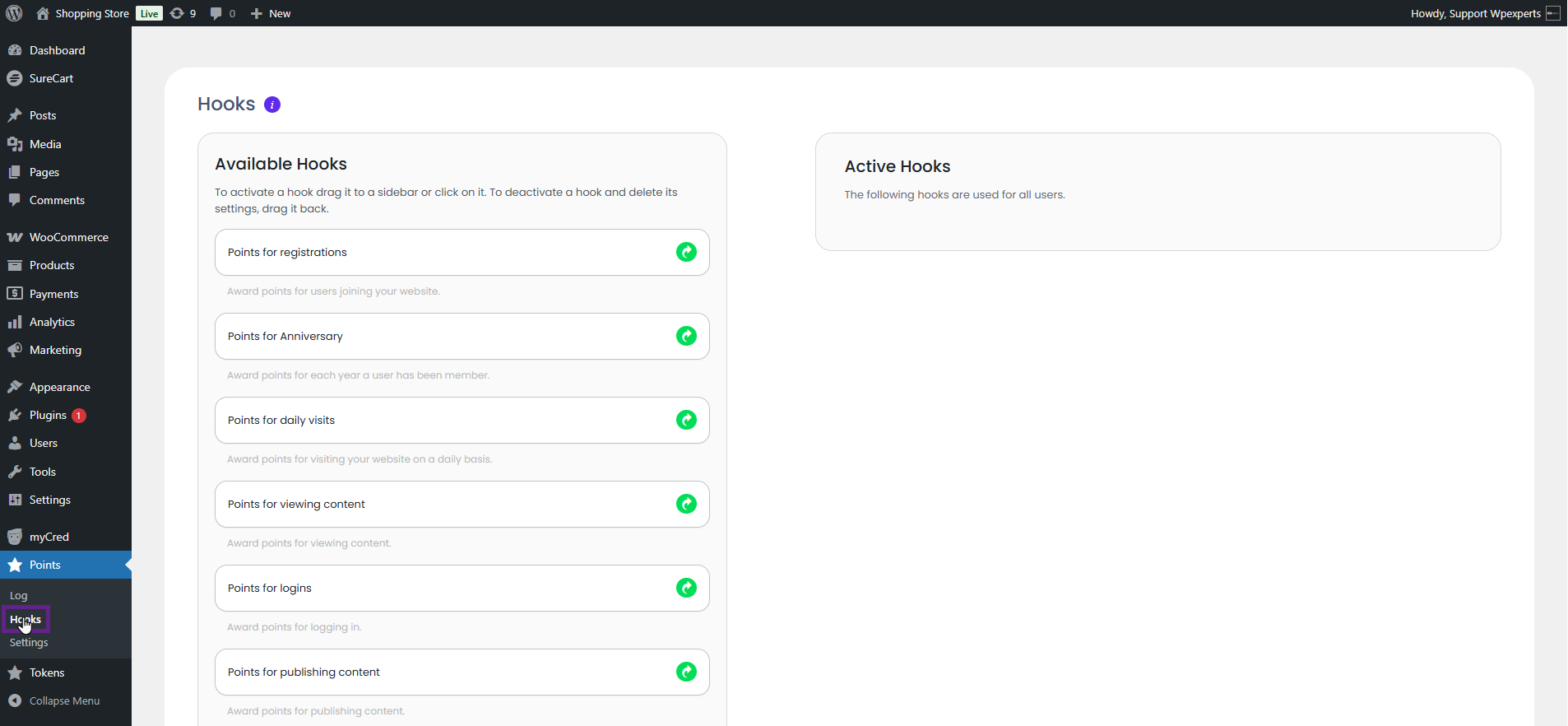The width and height of the screenshot is (1568, 726).
Task: Open the Log submenu under Points
Action: point(19,596)
